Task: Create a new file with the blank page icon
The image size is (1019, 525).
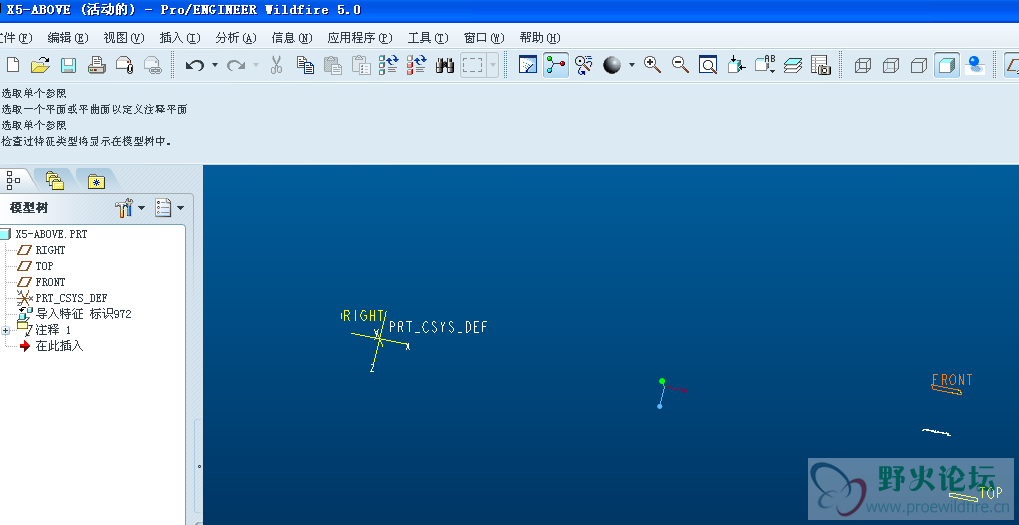Action: pos(13,65)
